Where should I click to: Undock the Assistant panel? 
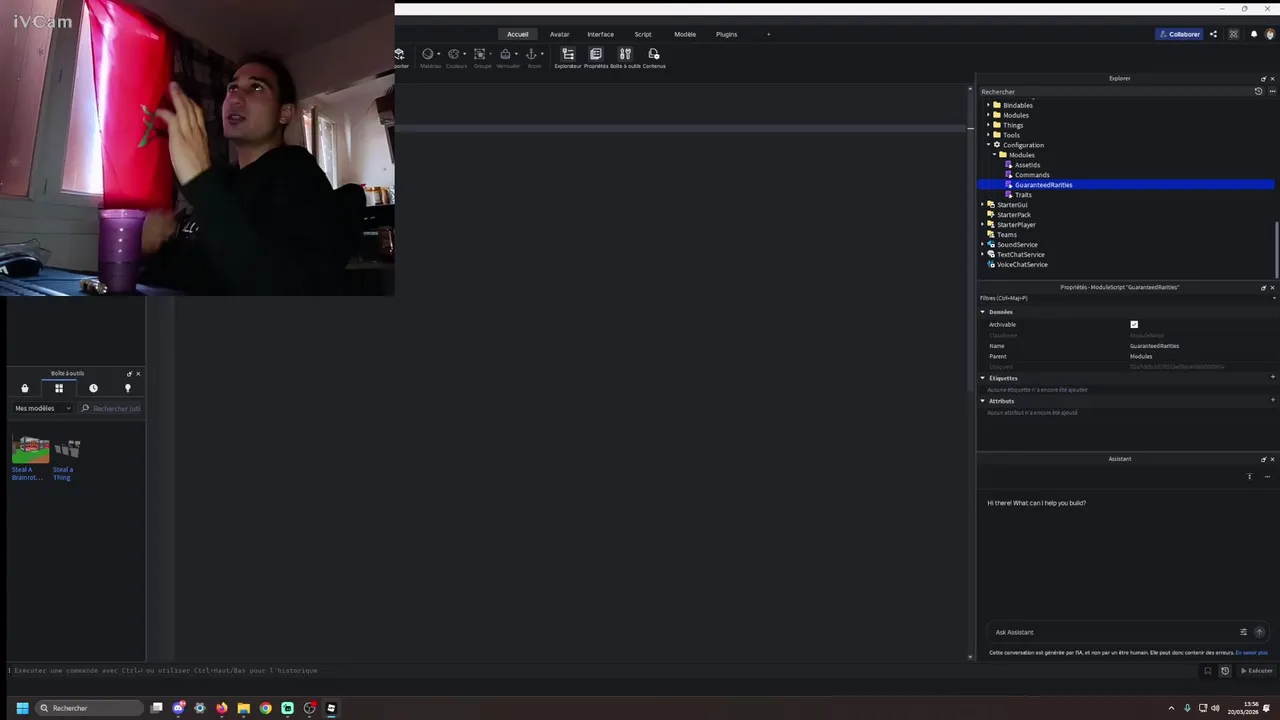(1263, 459)
